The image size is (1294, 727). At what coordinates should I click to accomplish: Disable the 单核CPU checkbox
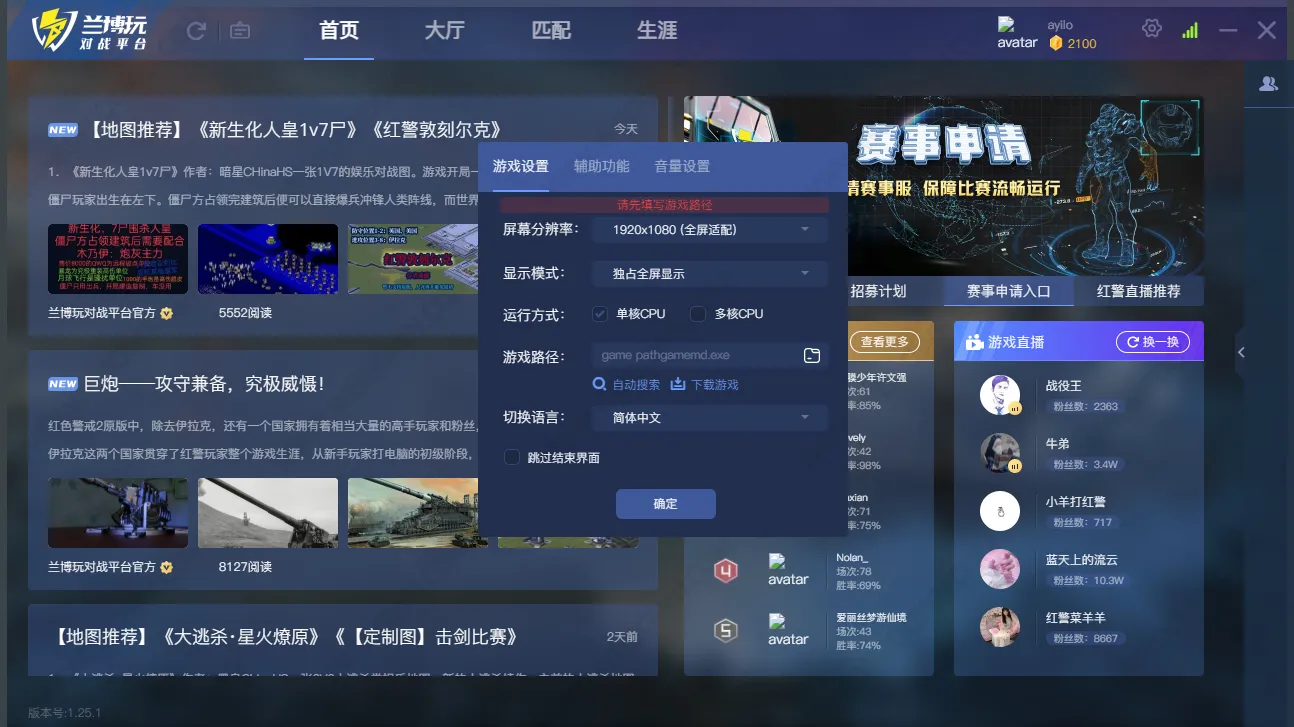click(x=600, y=314)
